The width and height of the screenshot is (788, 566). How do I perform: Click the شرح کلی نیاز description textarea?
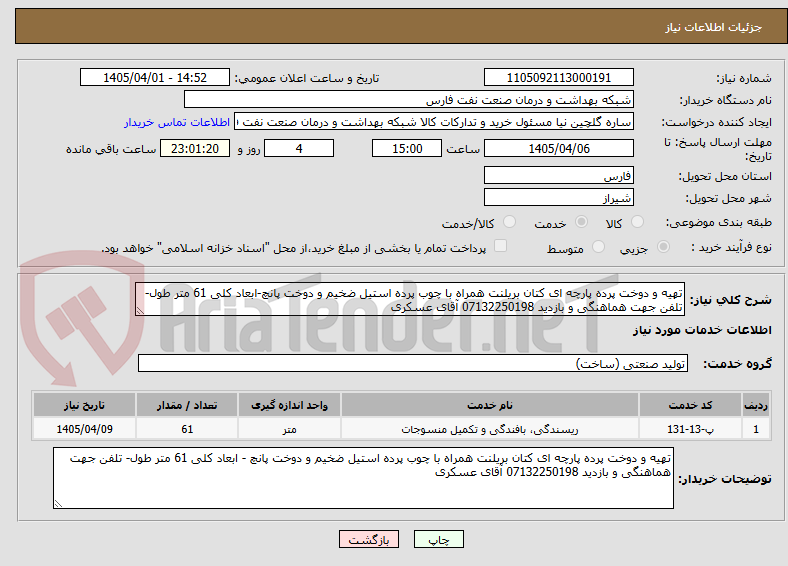pyautogui.click(x=410, y=300)
